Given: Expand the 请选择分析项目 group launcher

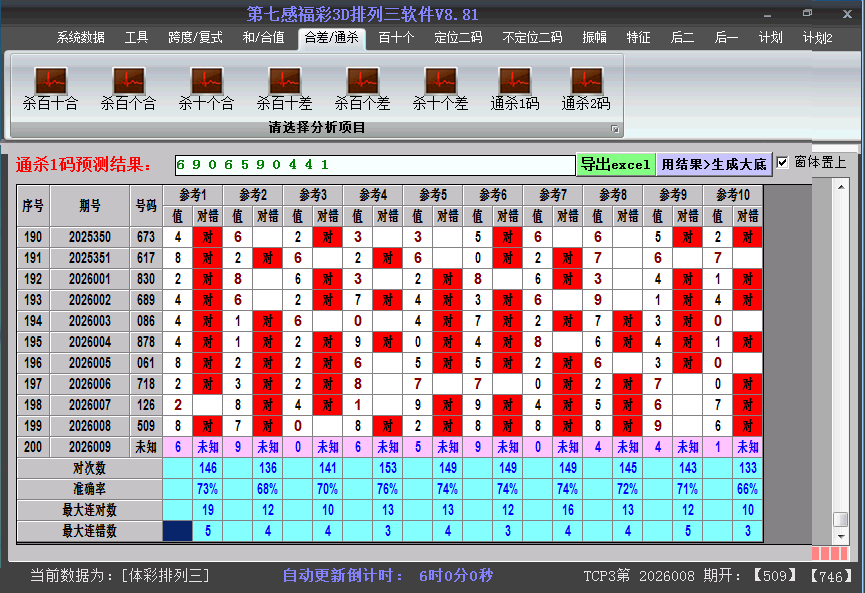Looking at the screenshot, I should click(x=615, y=129).
